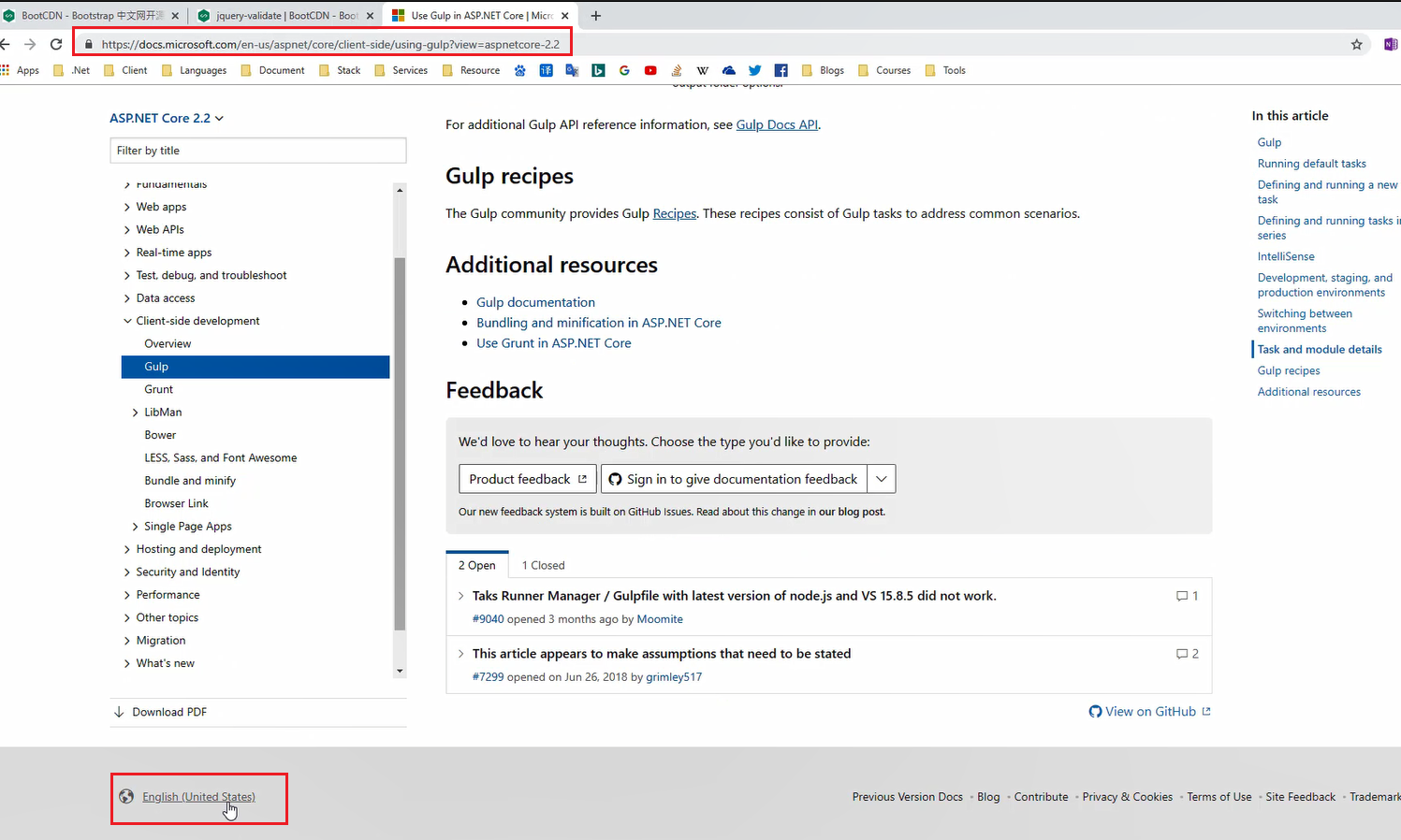The height and width of the screenshot is (840, 1401).
Task: Expand the LibMan tree node
Action: [136, 413]
